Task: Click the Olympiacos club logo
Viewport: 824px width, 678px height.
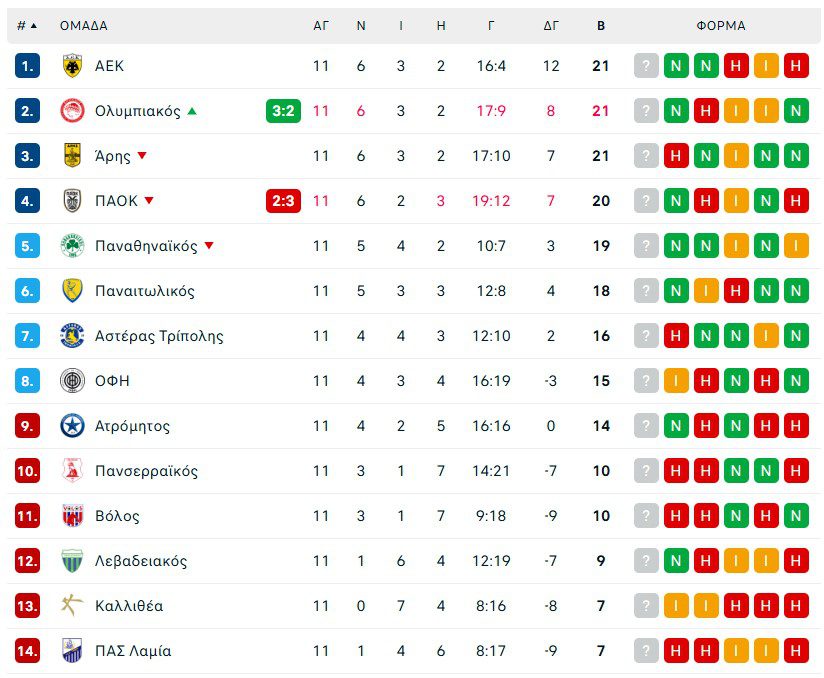Action: (72, 111)
